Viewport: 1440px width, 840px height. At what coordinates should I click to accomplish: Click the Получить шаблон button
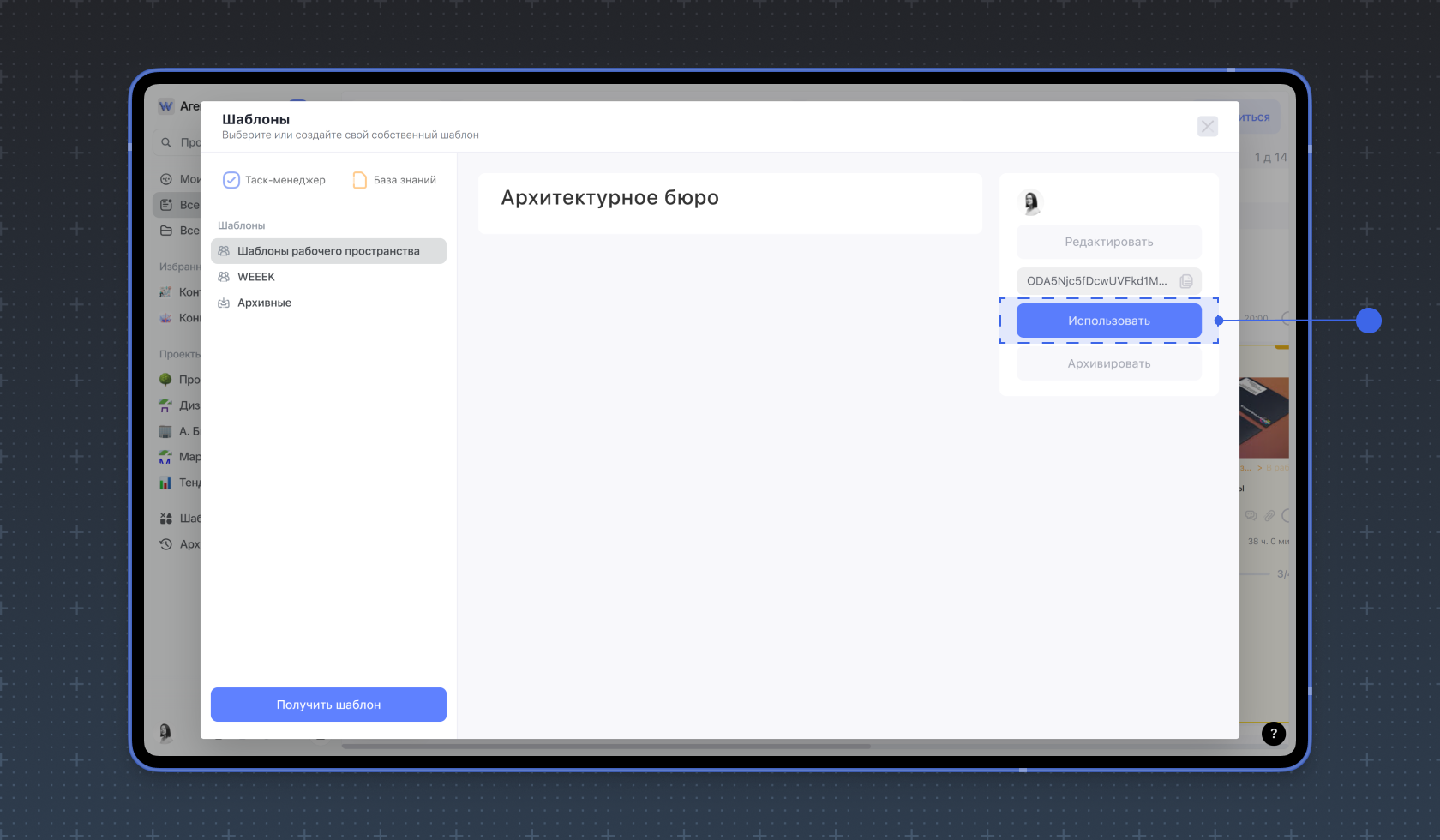click(328, 705)
